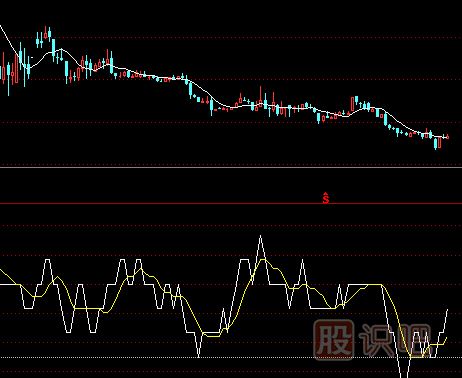Select the tall hollow red candle at the right-side rebound
The image size is (462, 378).
click(x=353, y=104)
